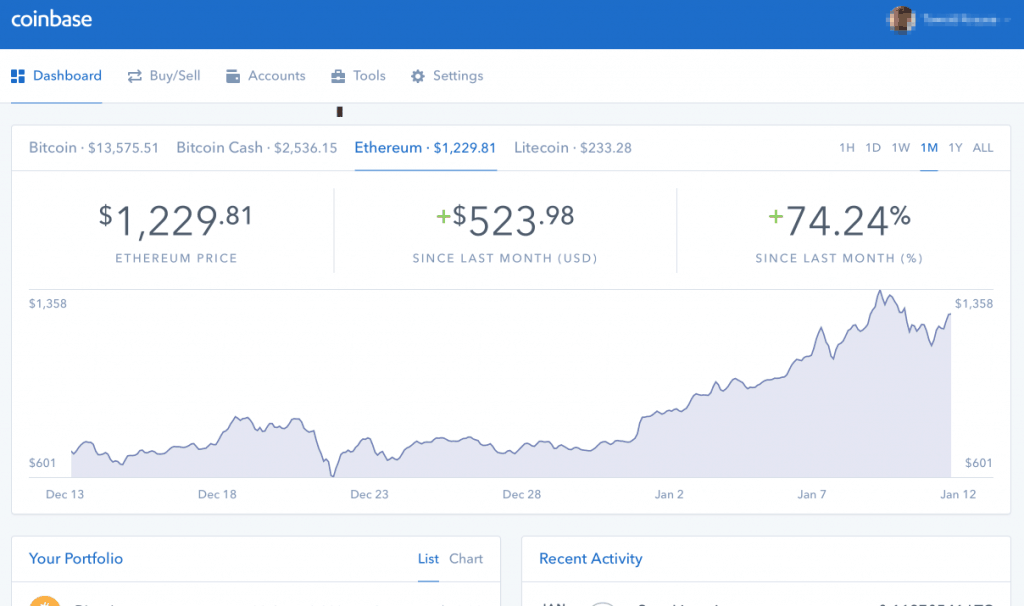Click the chart peak near Jan 10
The image size is (1024, 606).
(x=880, y=291)
